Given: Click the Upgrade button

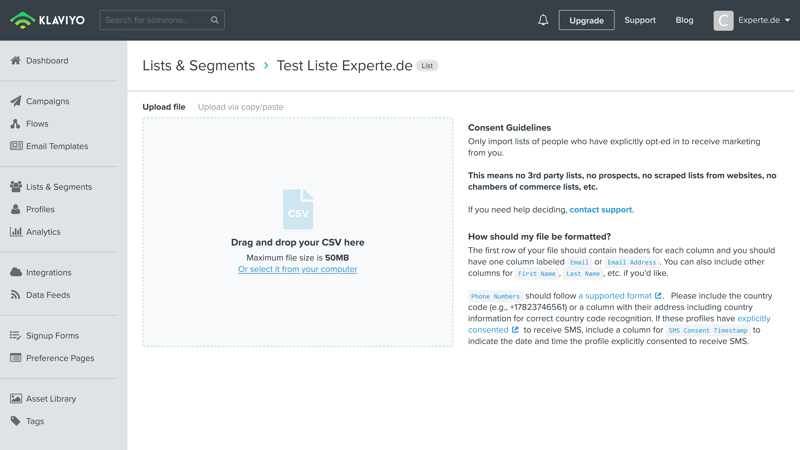Looking at the screenshot, I should (586, 20).
